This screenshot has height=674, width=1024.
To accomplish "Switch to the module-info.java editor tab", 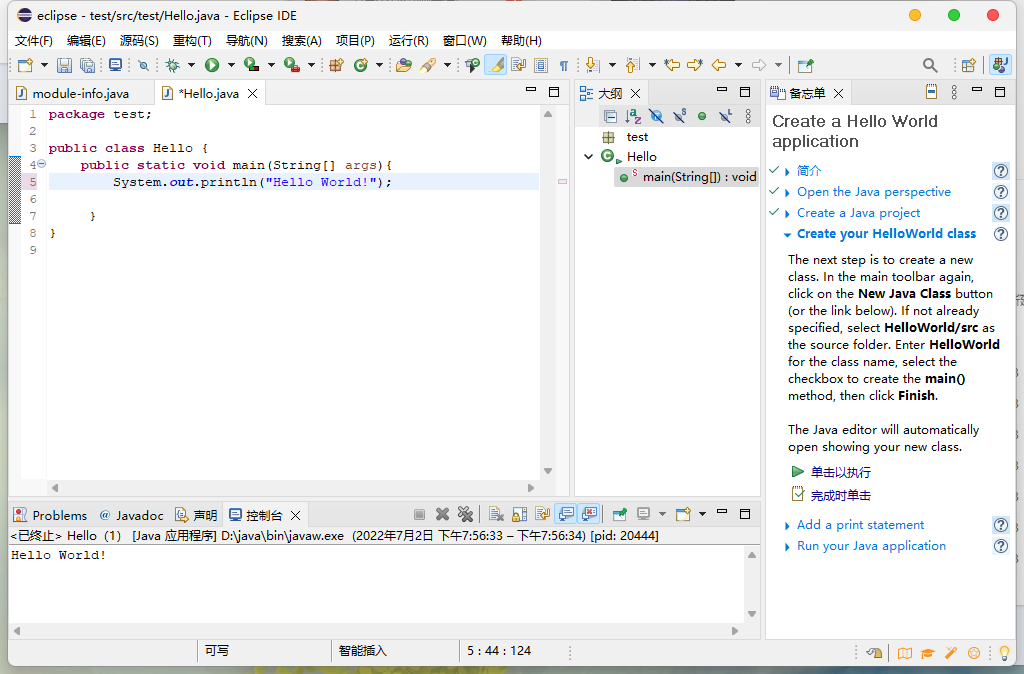I will pos(80,93).
